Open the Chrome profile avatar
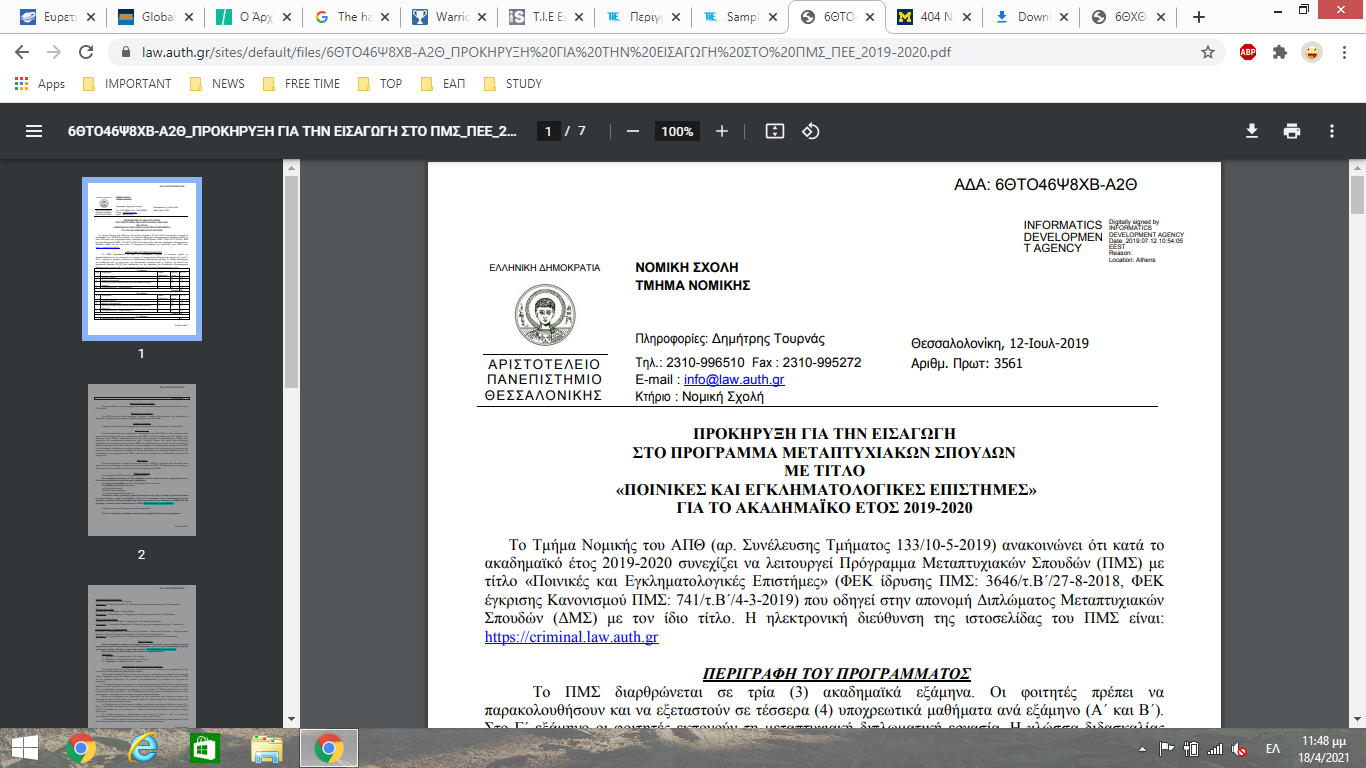The height and width of the screenshot is (768, 1366). pos(1311,52)
